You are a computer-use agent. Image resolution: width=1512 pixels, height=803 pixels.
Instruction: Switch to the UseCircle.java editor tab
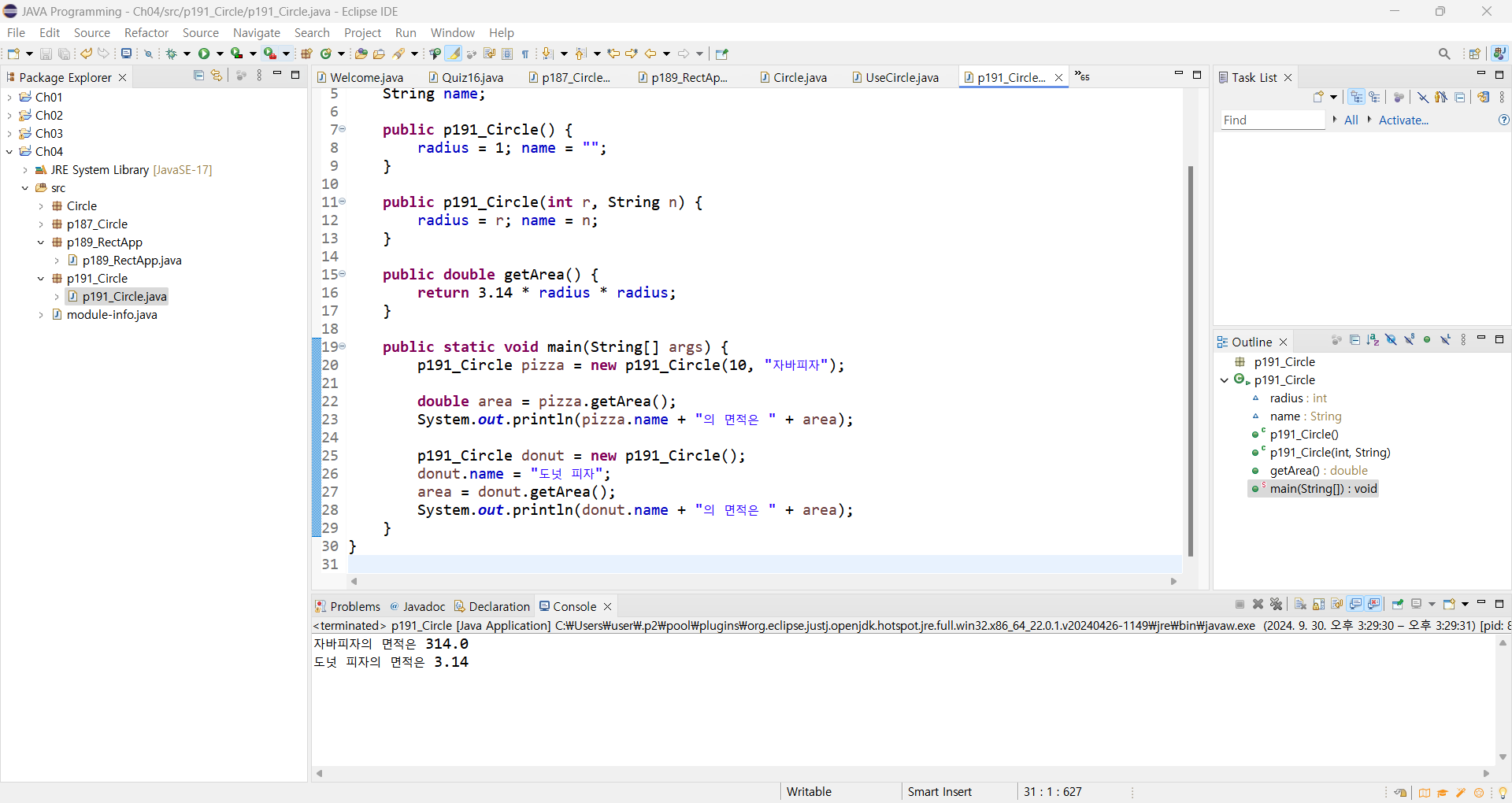(x=896, y=77)
